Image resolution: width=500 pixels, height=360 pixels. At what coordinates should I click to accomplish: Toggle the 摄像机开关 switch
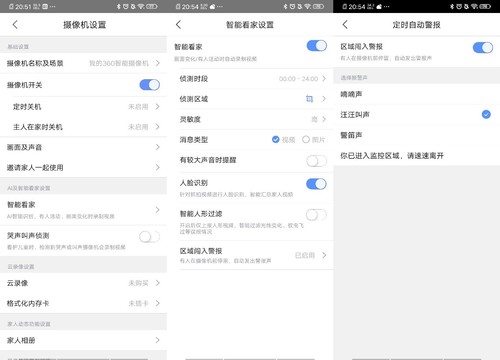tap(150, 85)
